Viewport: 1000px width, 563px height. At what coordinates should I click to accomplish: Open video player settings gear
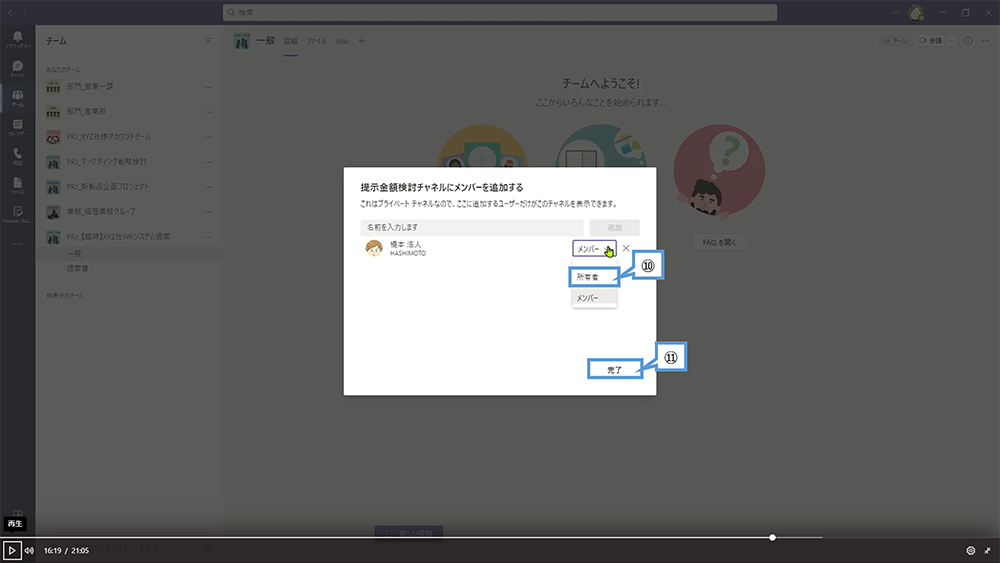(971, 550)
